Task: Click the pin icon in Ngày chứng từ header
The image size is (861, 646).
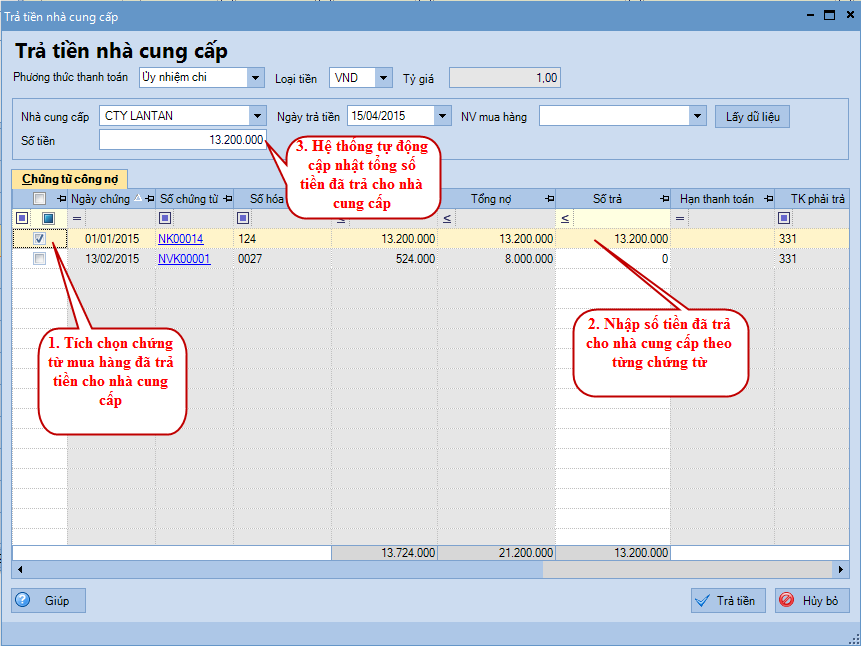Action: [x=149, y=199]
